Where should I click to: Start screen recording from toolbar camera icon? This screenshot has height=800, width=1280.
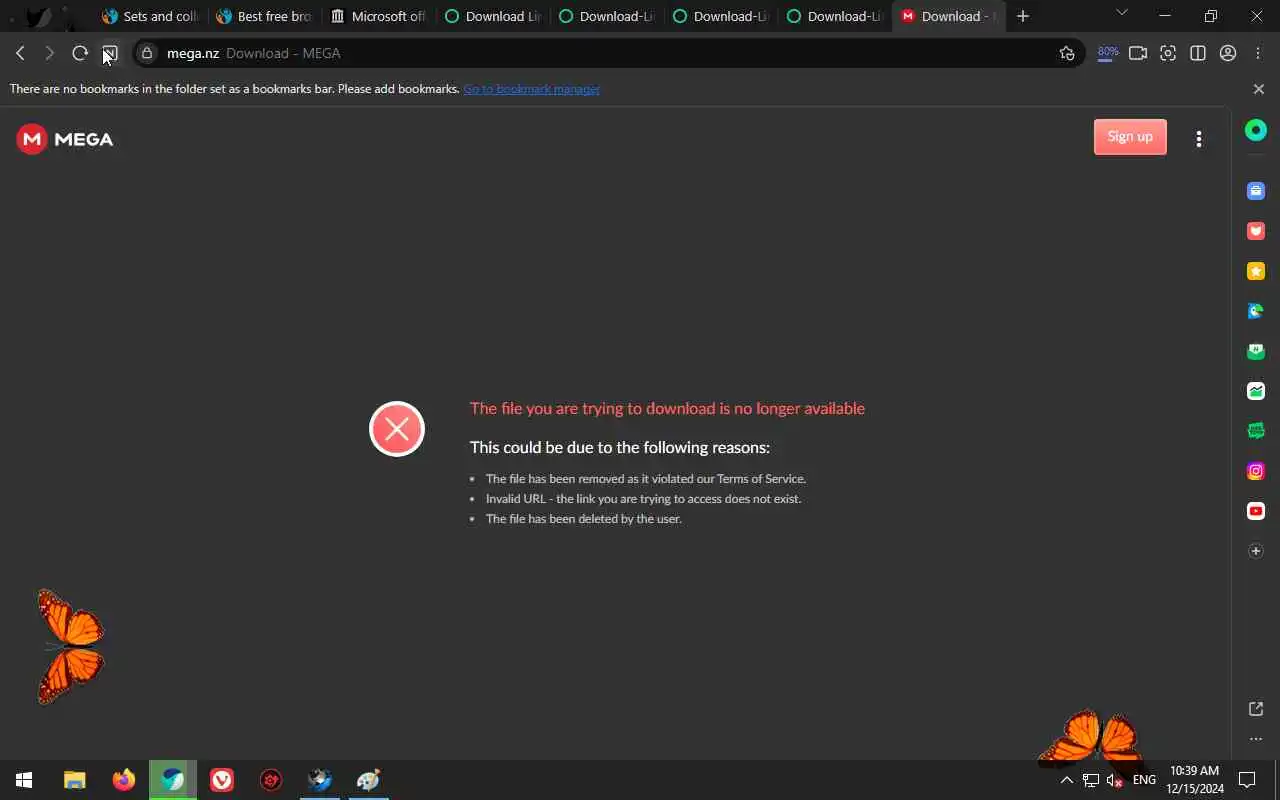[x=1138, y=53]
